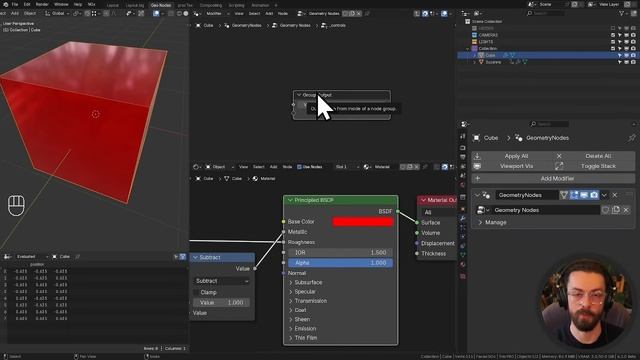The image size is (640, 360).
Task: Toggle LIGHTS collection exclude checkbox
Action: pos(613,42)
